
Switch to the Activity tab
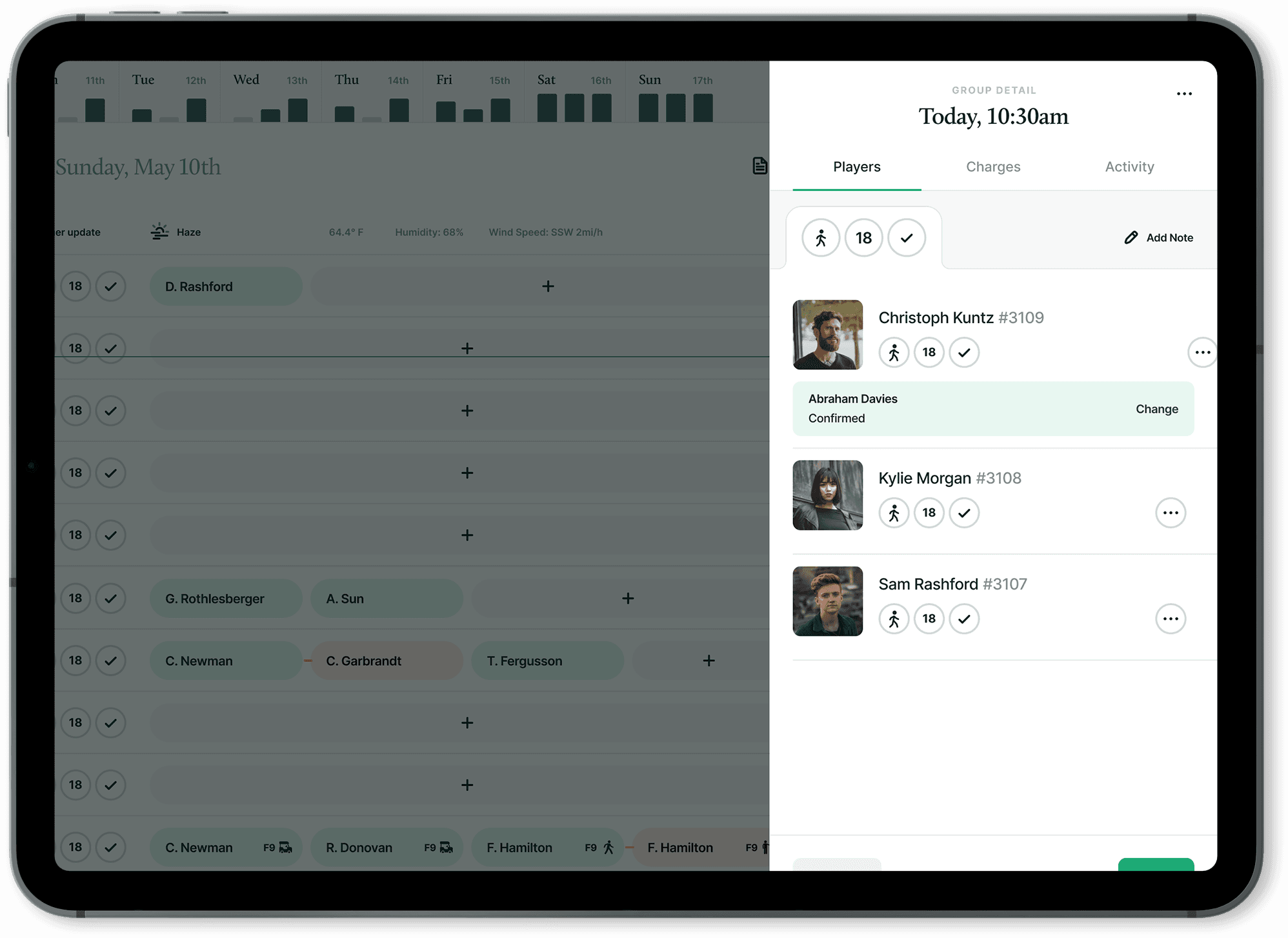click(x=1129, y=166)
